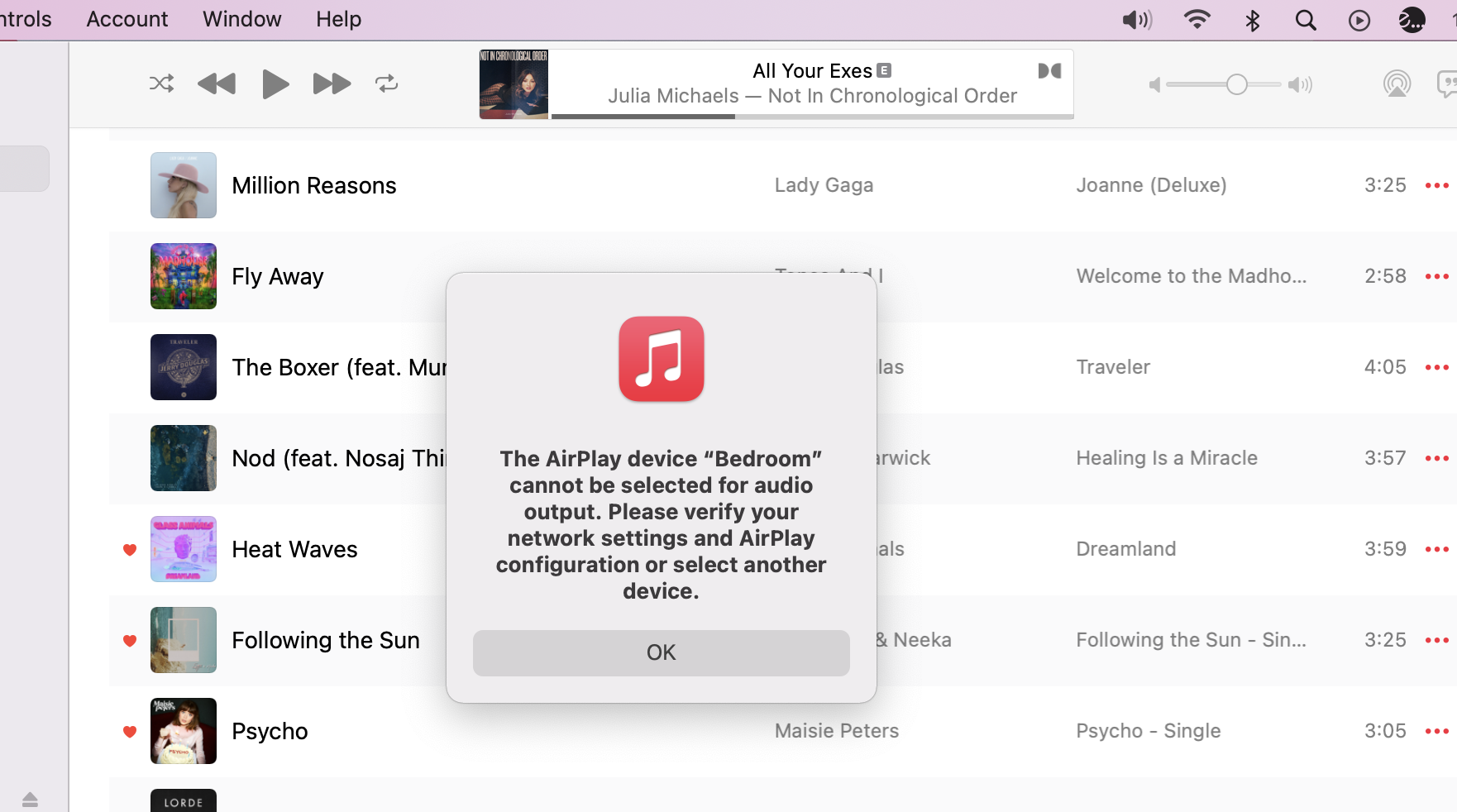Toggle heart on Psycho
The height and width of the screenshot is (812, 1457).
(x=130, y=731)
